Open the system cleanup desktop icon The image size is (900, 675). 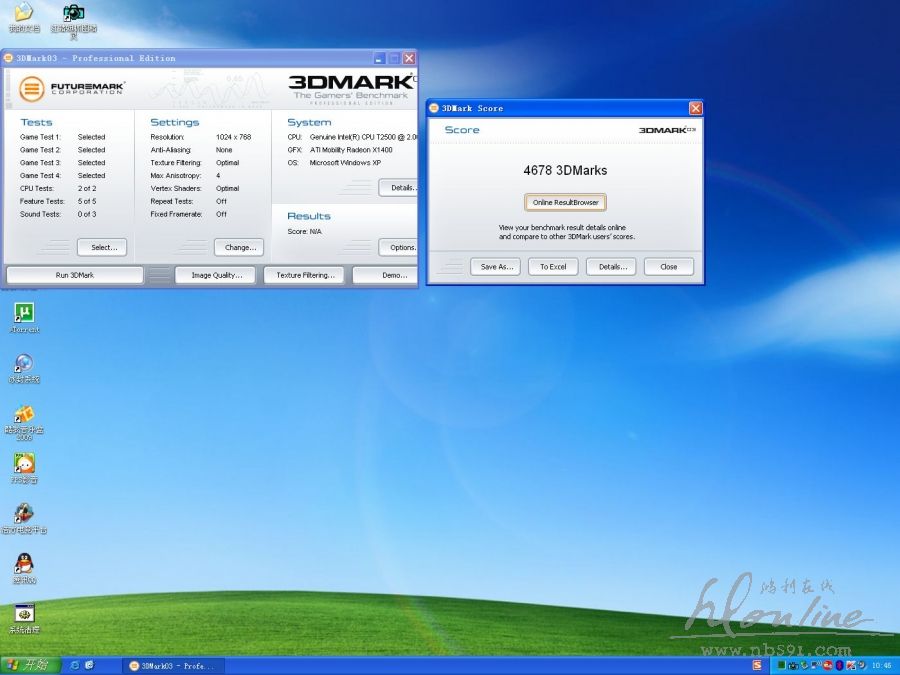pos(24,614)
